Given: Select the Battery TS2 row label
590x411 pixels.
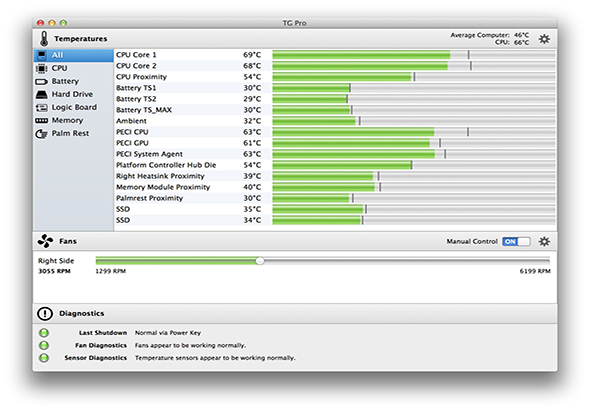Looking at the screenshot, I should (x=136, y=99).
